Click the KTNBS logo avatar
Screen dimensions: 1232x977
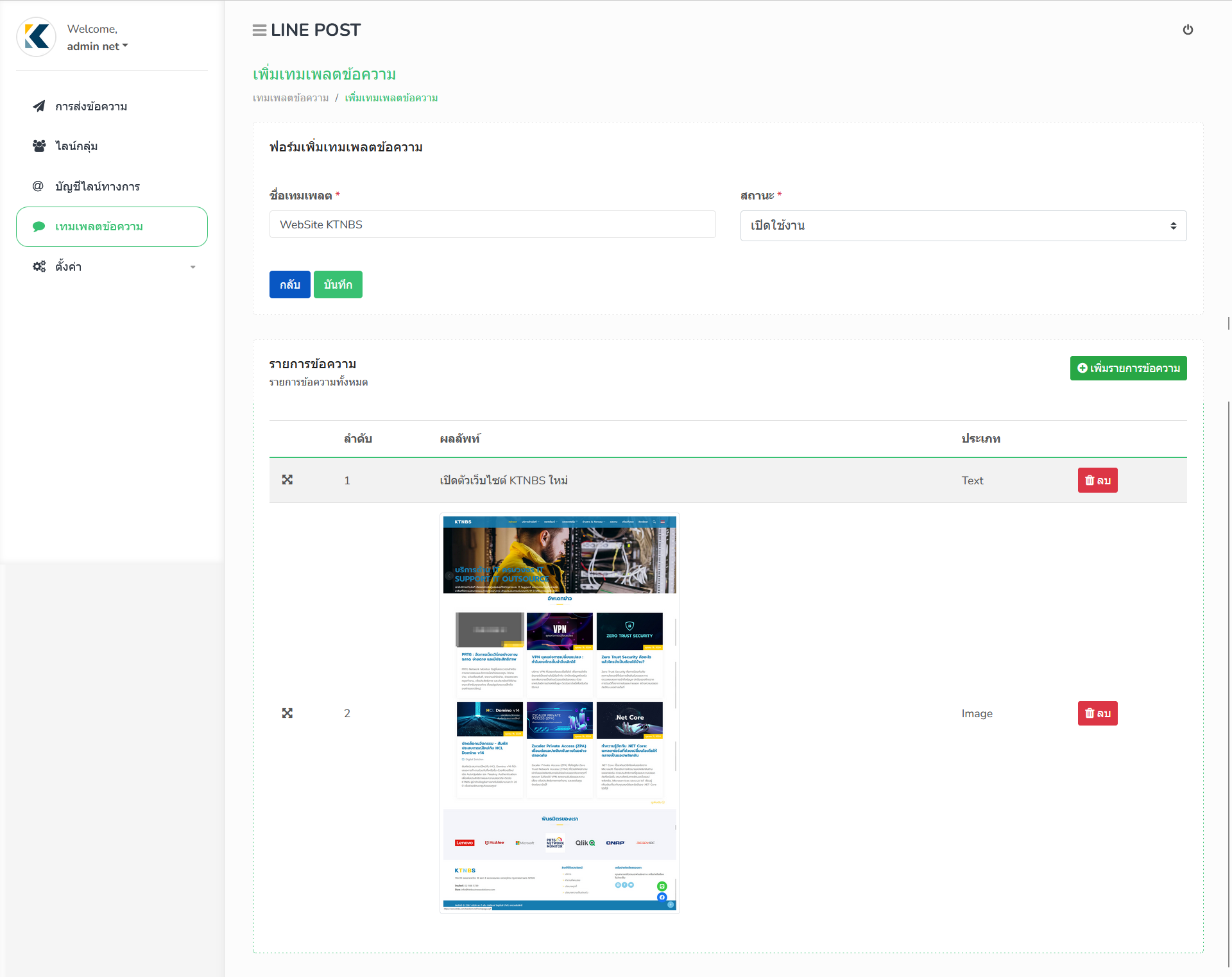[37, 37]
